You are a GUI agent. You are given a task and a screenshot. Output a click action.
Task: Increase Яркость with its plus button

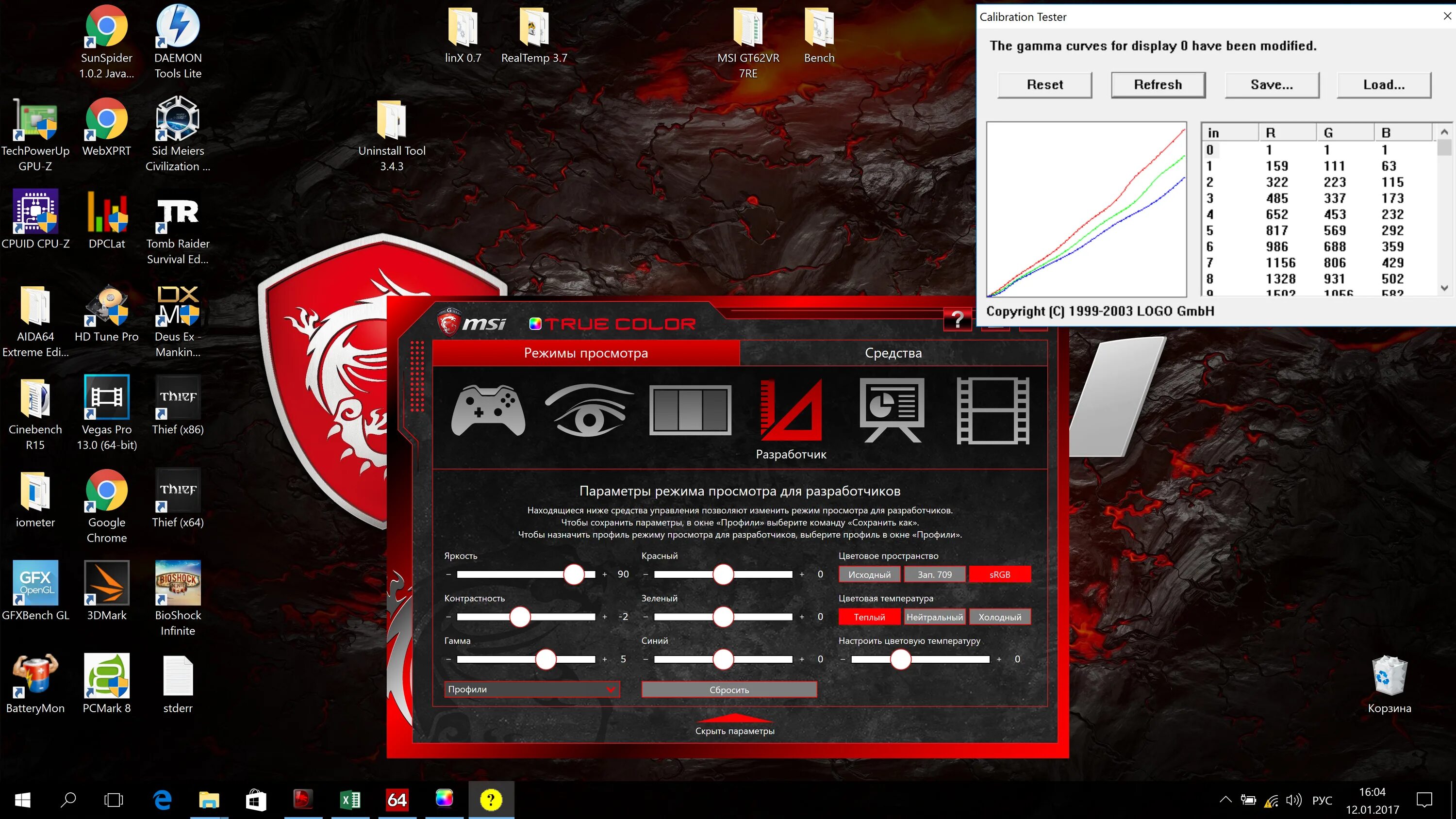tap(604, 574)
